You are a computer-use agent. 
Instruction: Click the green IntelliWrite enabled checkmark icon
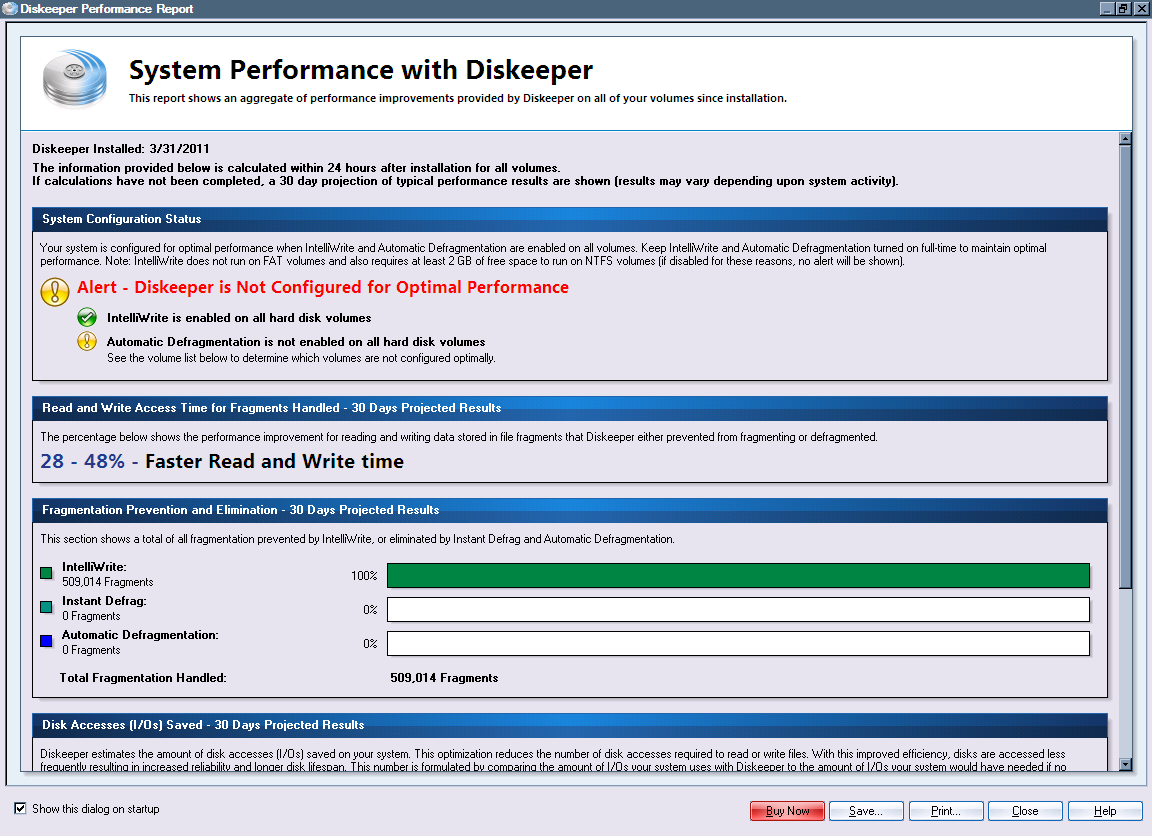point(87,318)
